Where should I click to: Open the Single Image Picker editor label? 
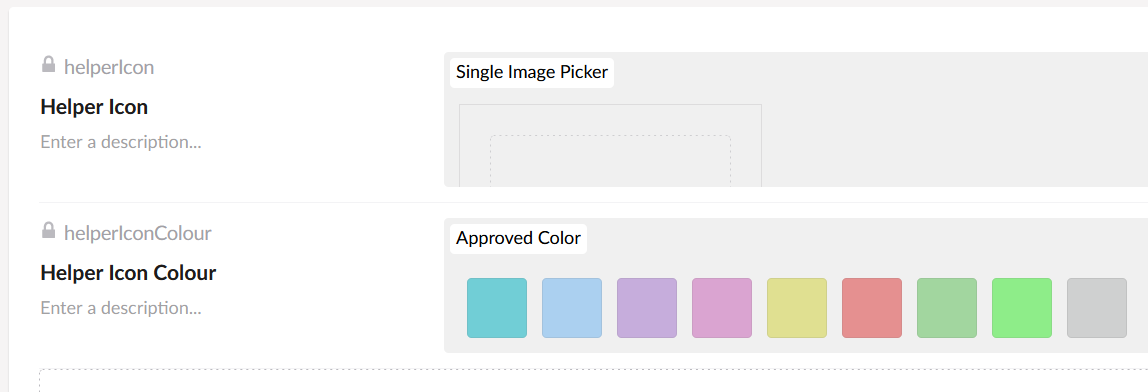point(532,73)
